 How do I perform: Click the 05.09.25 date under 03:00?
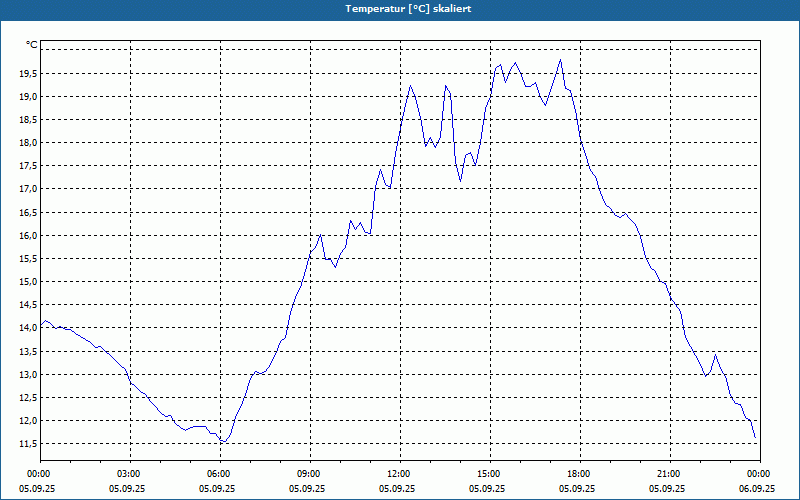(x=127, y=488)
